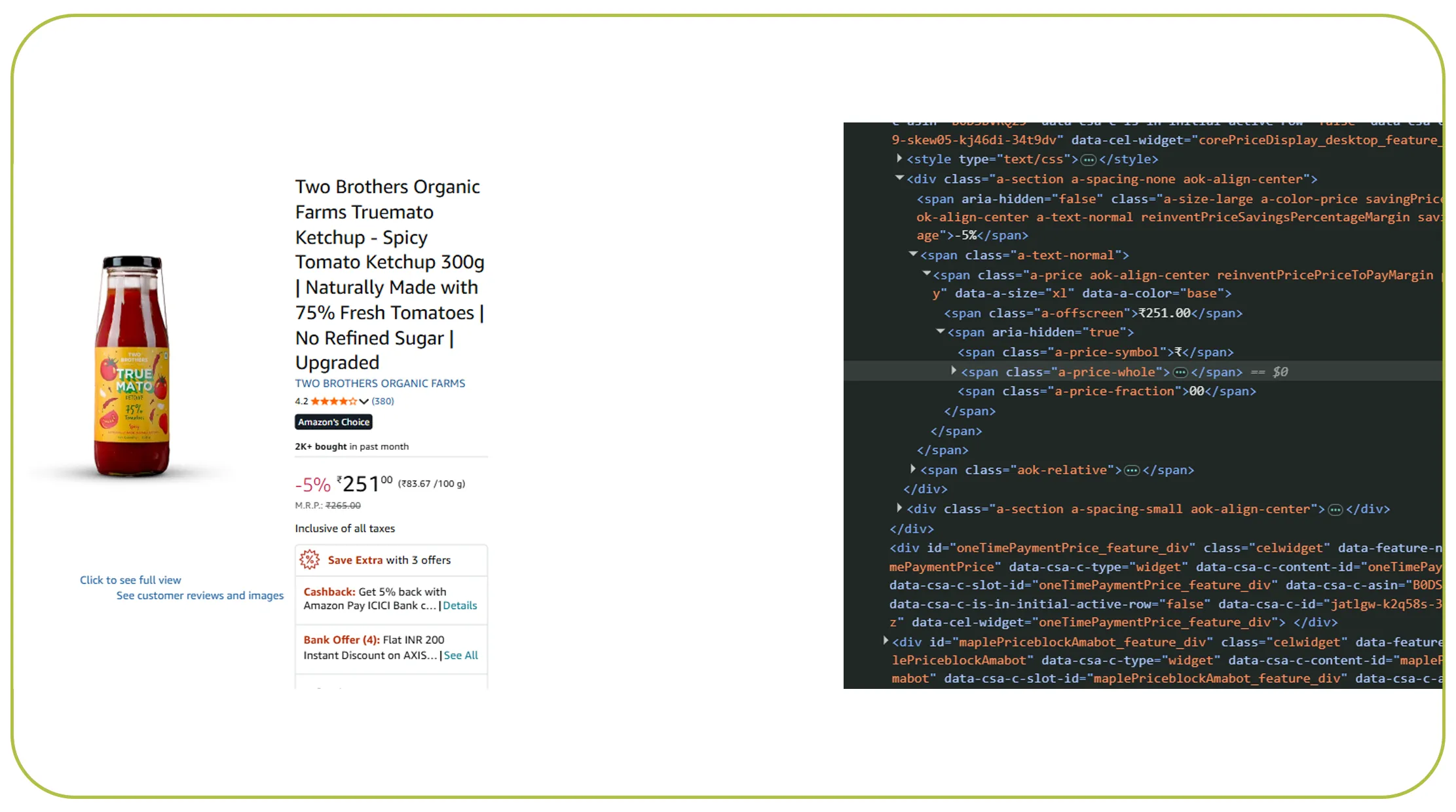
Task: Expand the div a-spacing-small aok-align-center node
Action: pyautogui.click(x=899, y=507)
